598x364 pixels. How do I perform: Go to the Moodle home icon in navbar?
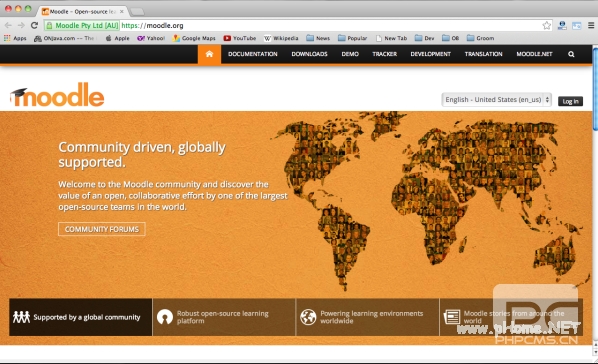(209, 54)
